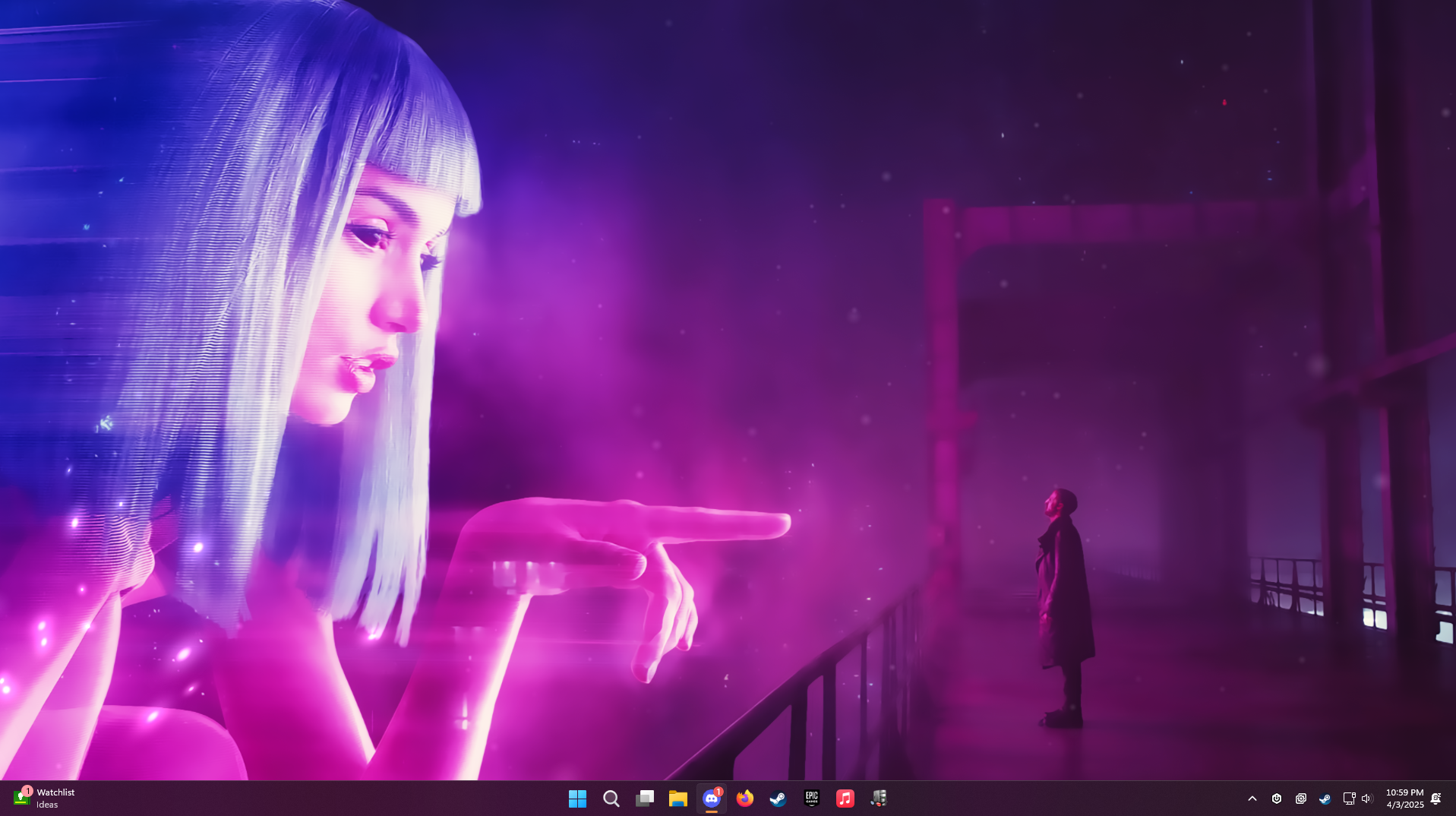Image resolution: width=1456 pixels, height=816 pixels.
Task: Click the screenshot capture tray icon
Action: point(1301,799)
